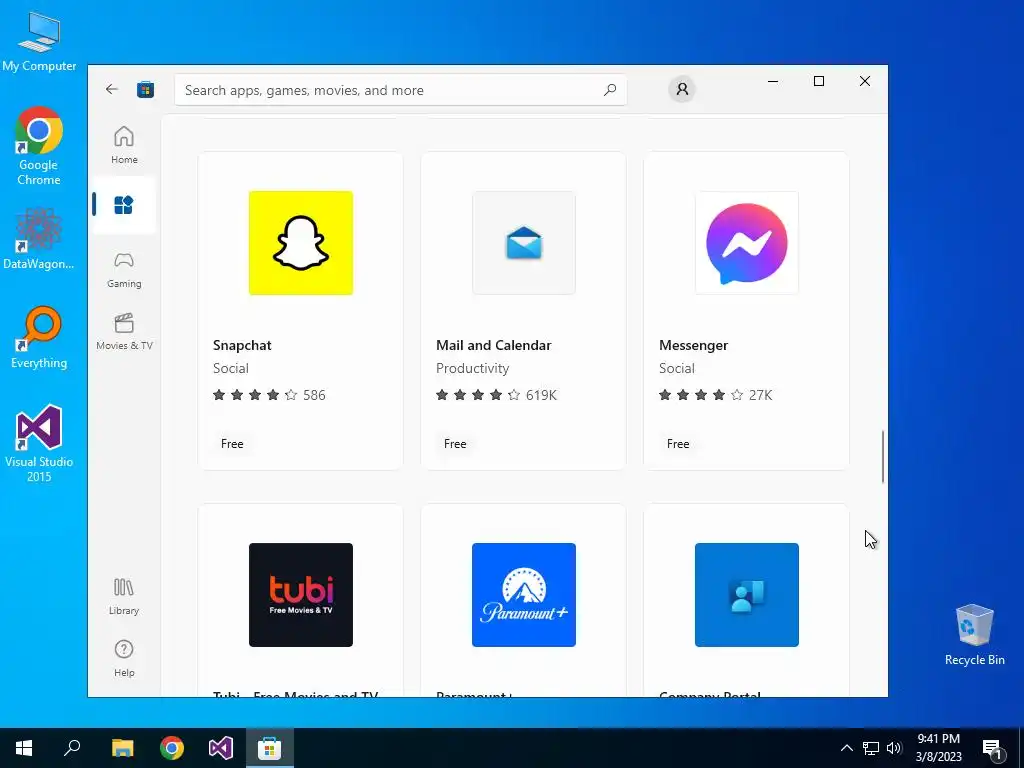The height and width of the screenshot is (768, 1024).
Task: Open the Company Portal app icon
Action: pyautogui.click(x=746, y=595)
